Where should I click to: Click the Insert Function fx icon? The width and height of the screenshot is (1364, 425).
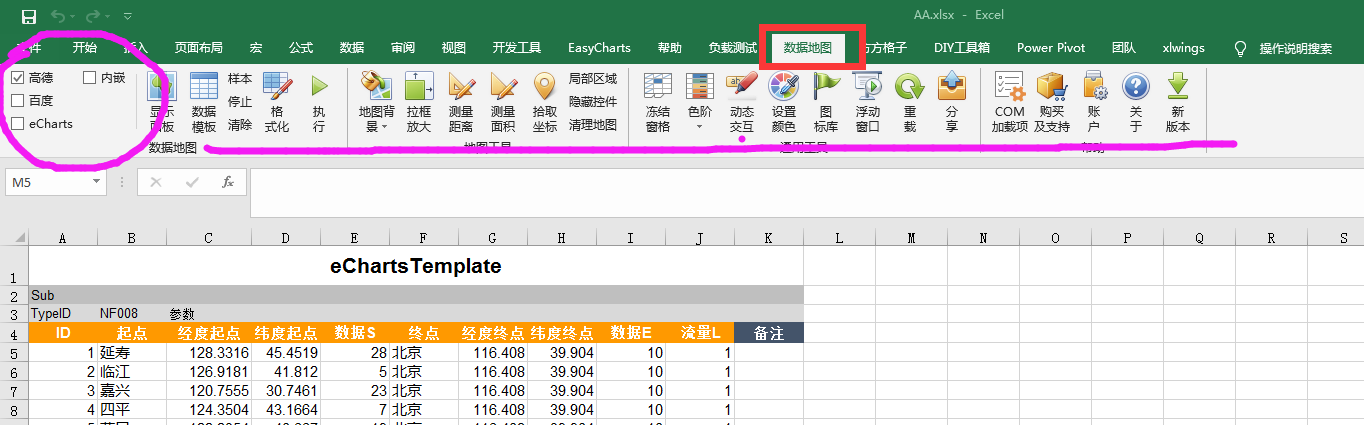(x=228, y=182)
